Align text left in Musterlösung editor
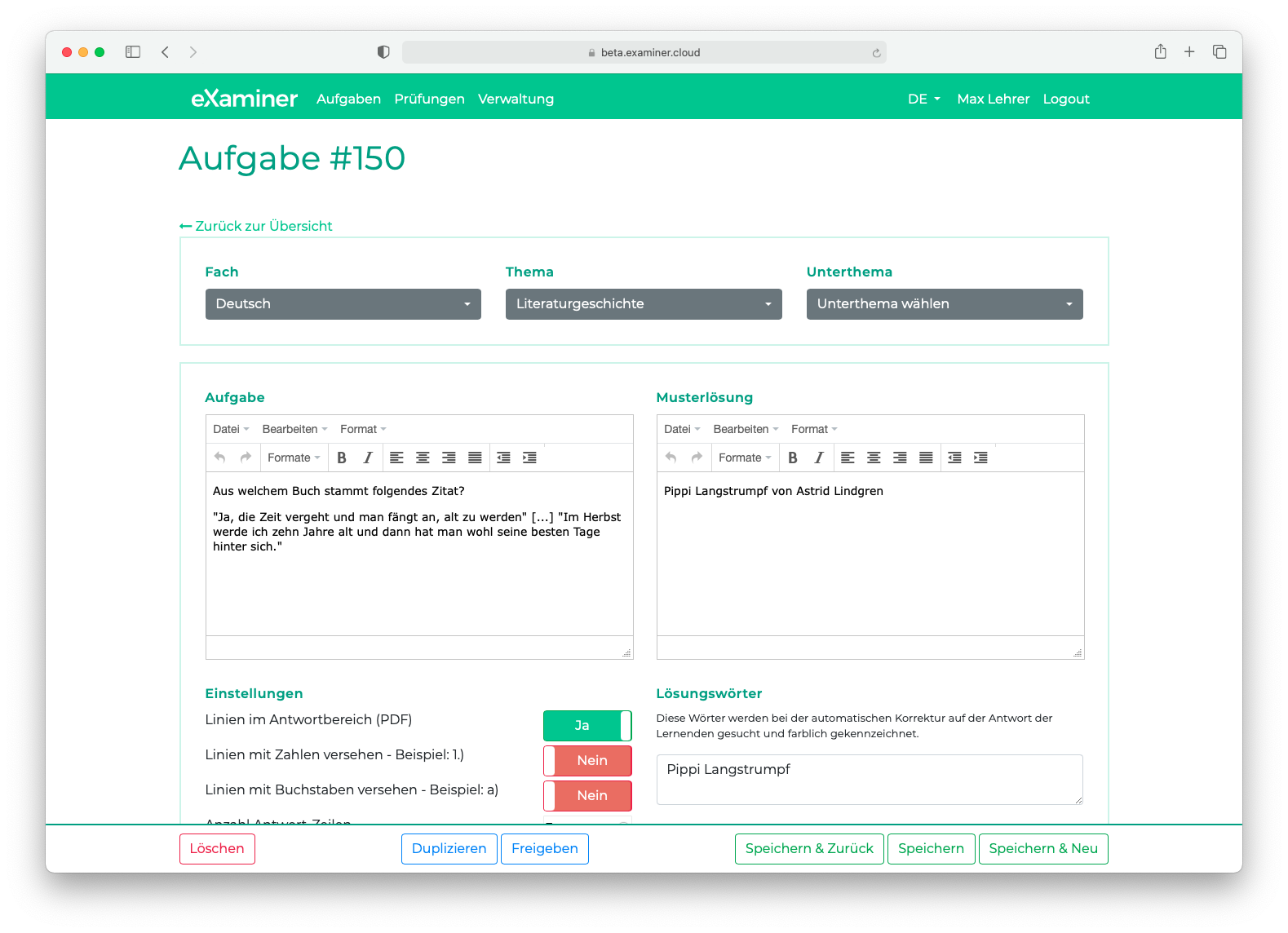The width and height of the screenshot is (1288, 933). pyautogui.click(x=848, y=458)
